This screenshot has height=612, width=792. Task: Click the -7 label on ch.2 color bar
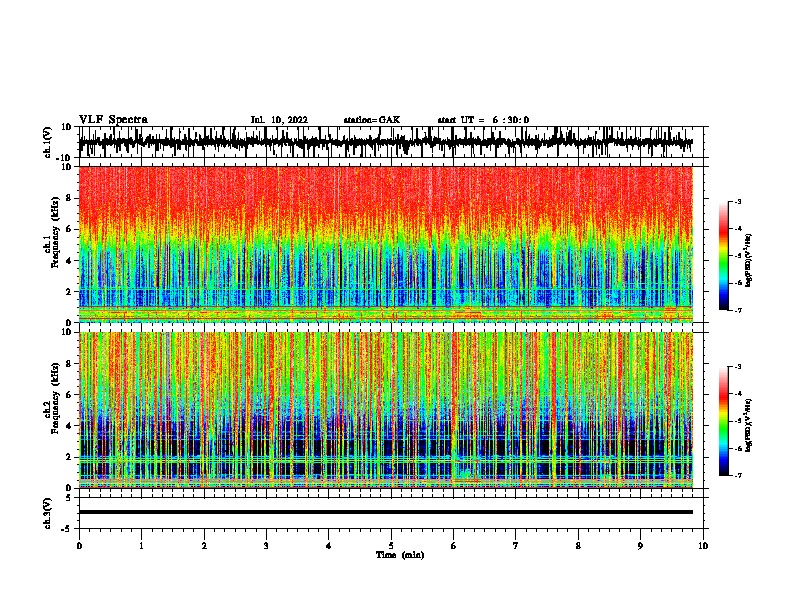pyautogui.click(x=738, y=476)
